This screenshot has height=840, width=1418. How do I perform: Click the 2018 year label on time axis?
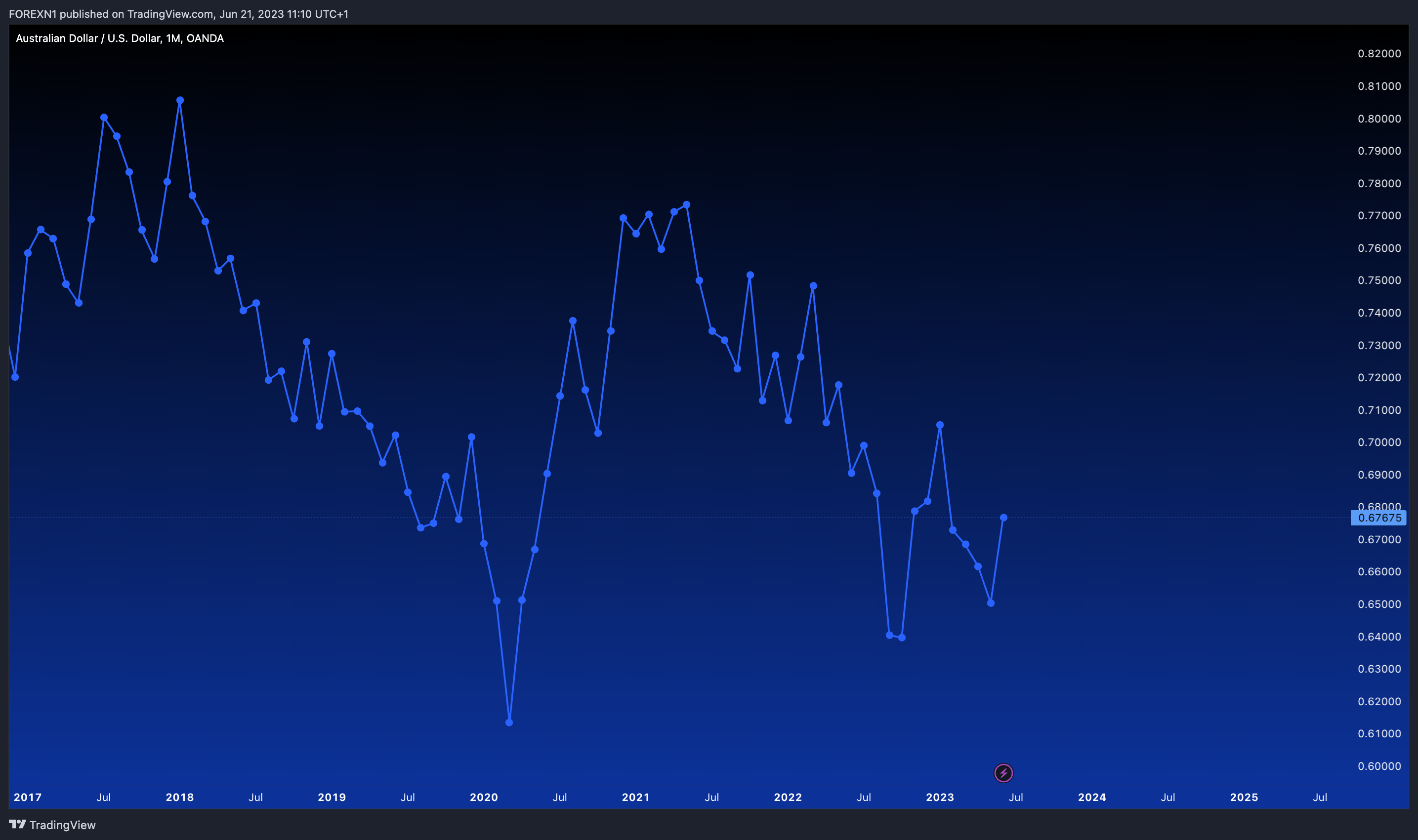pos(179,797)
